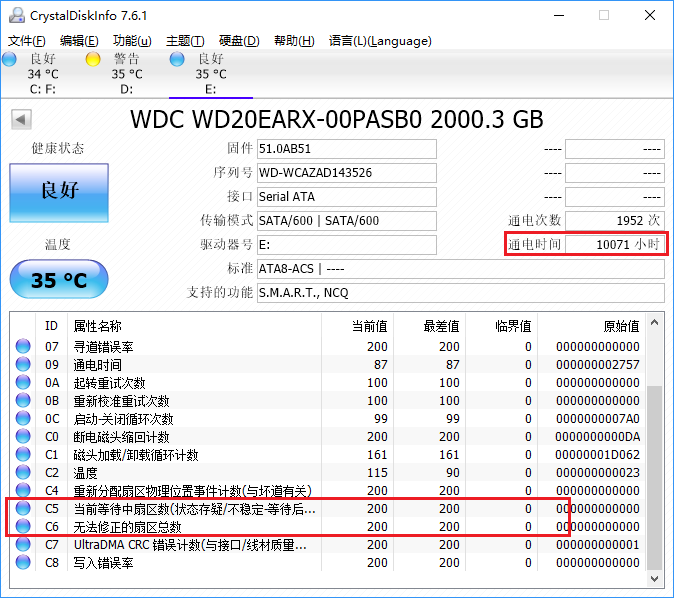674x598 pixels.
Task: Click the 良好 health status button
Action: 59,193
